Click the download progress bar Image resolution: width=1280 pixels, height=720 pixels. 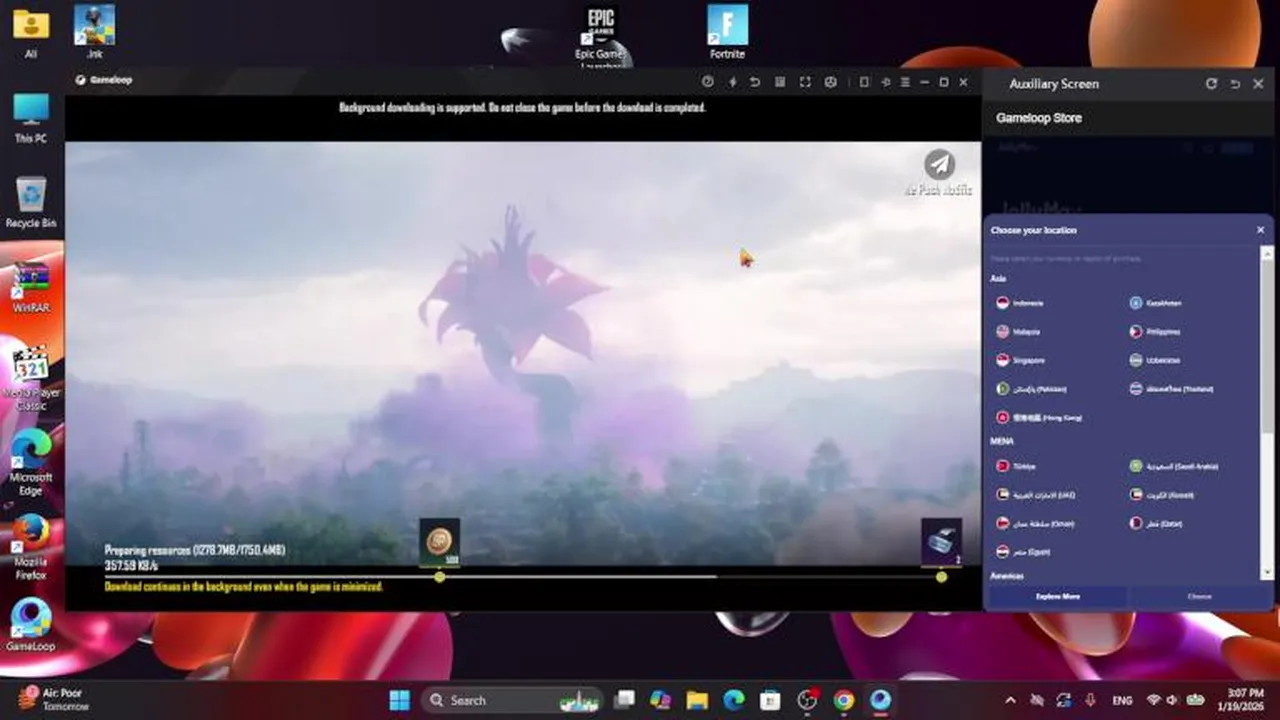pos(523,577)
